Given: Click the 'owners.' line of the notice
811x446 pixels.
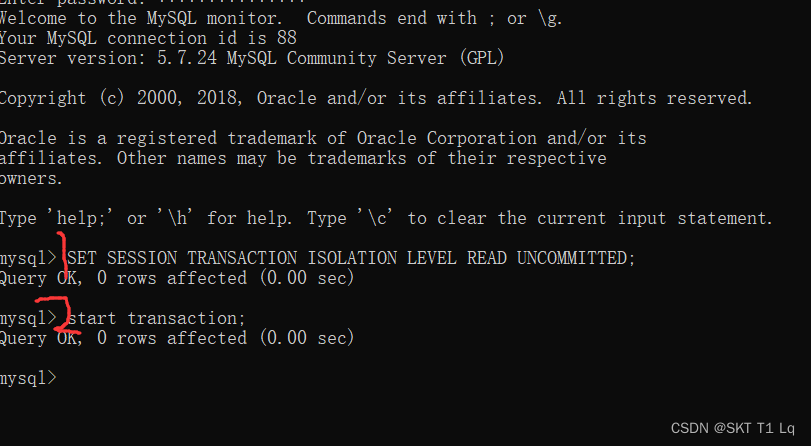Looking at the screenshot, I should 31,178.
